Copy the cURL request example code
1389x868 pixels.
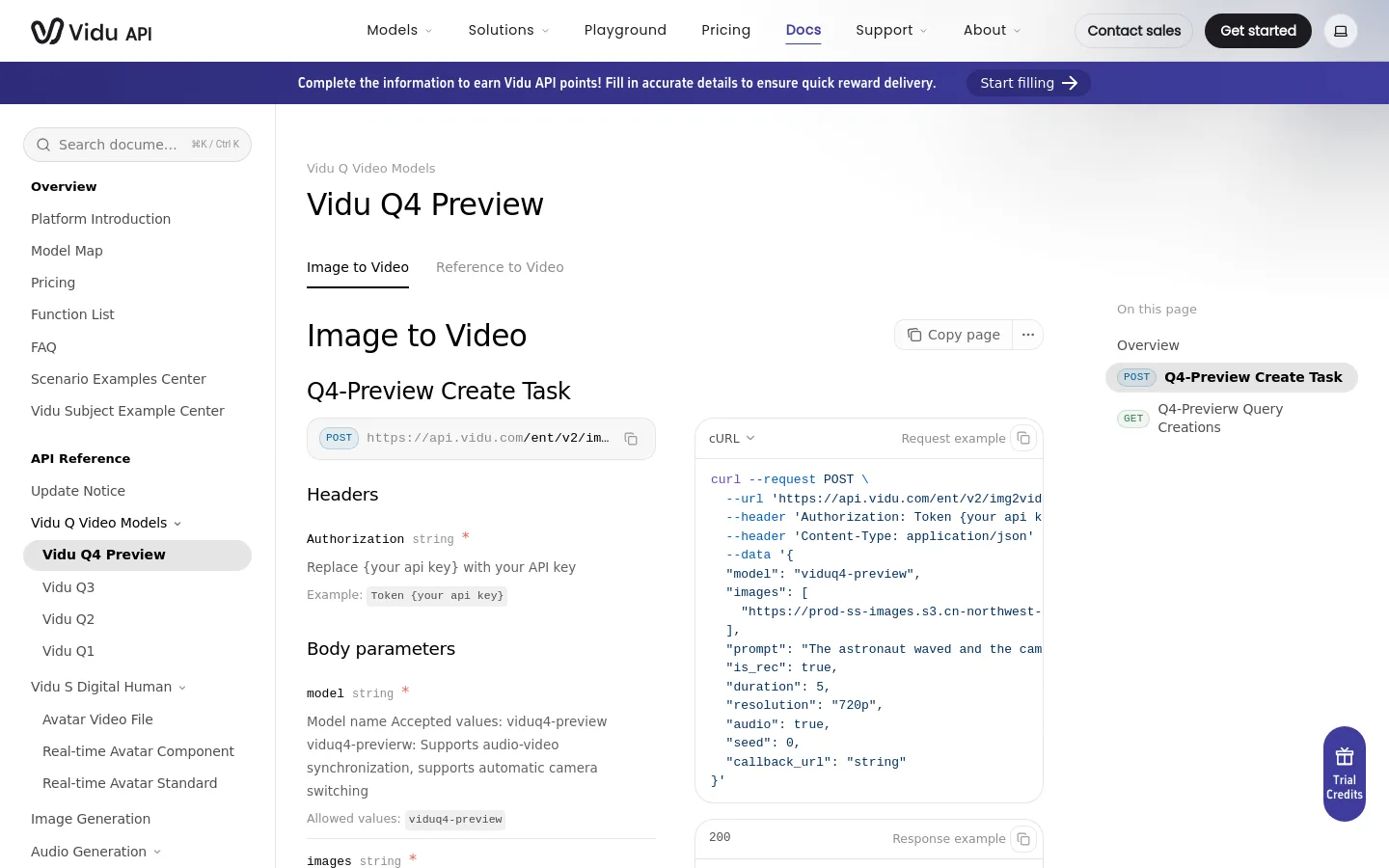[1023, 438]
